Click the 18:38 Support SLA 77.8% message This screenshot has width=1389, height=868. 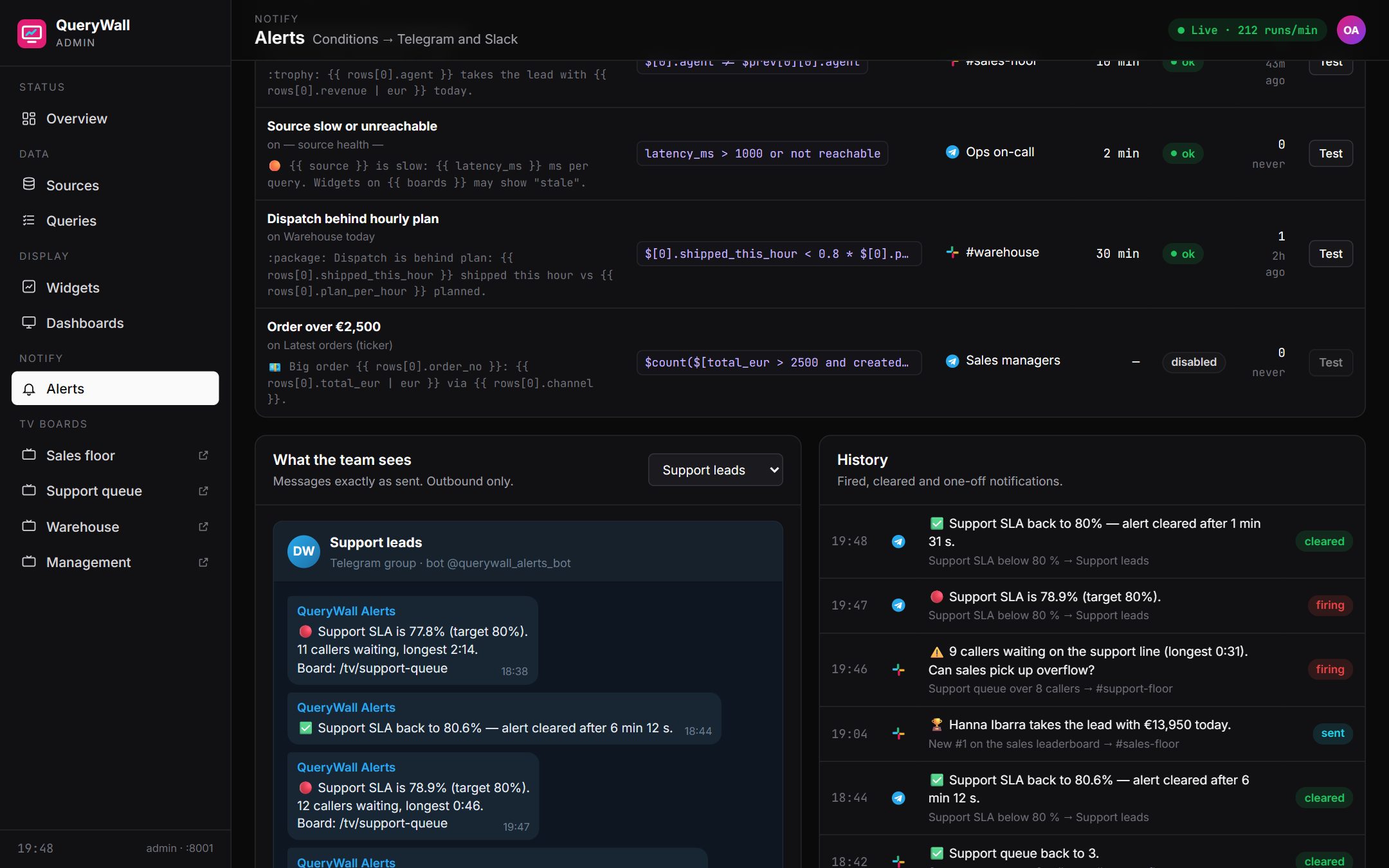[412, 640]
